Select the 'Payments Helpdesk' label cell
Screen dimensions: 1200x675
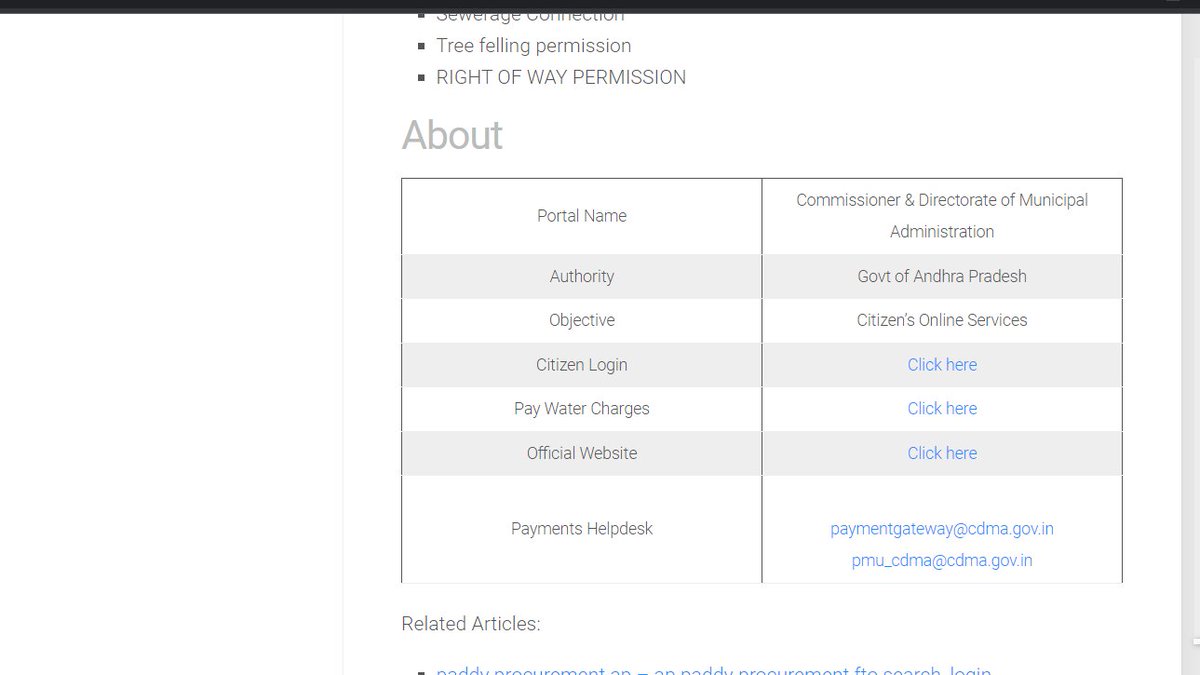click(582, 529)
